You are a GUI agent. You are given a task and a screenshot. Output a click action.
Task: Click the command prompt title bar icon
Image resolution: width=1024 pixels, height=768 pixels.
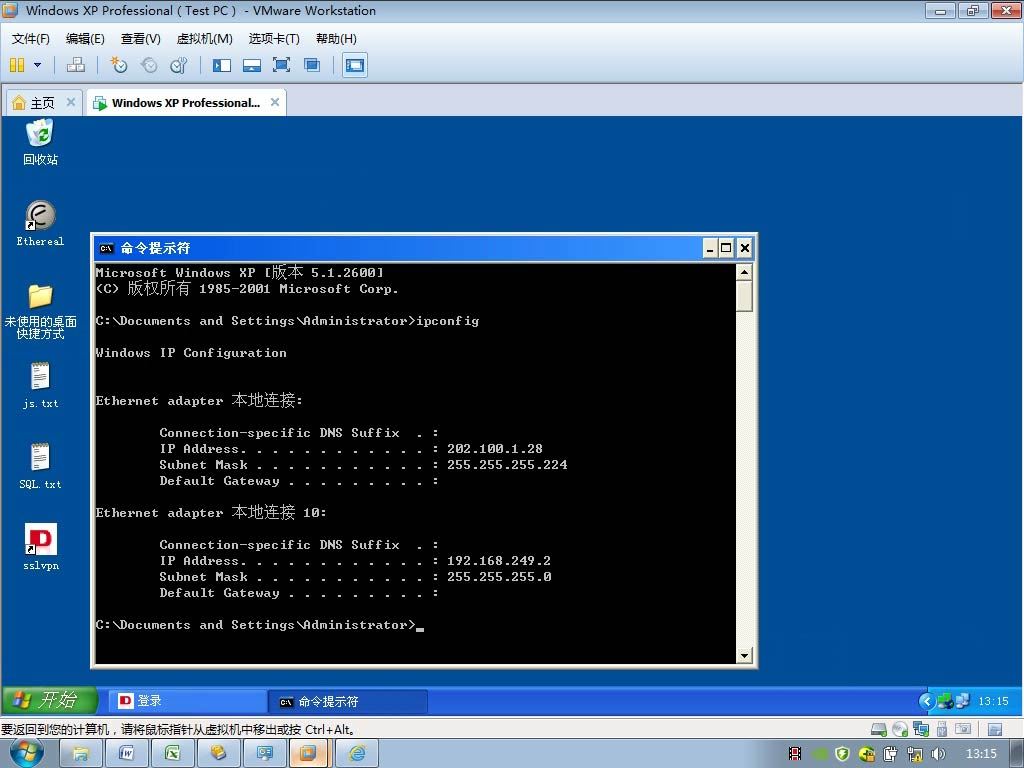pos(106,248)
